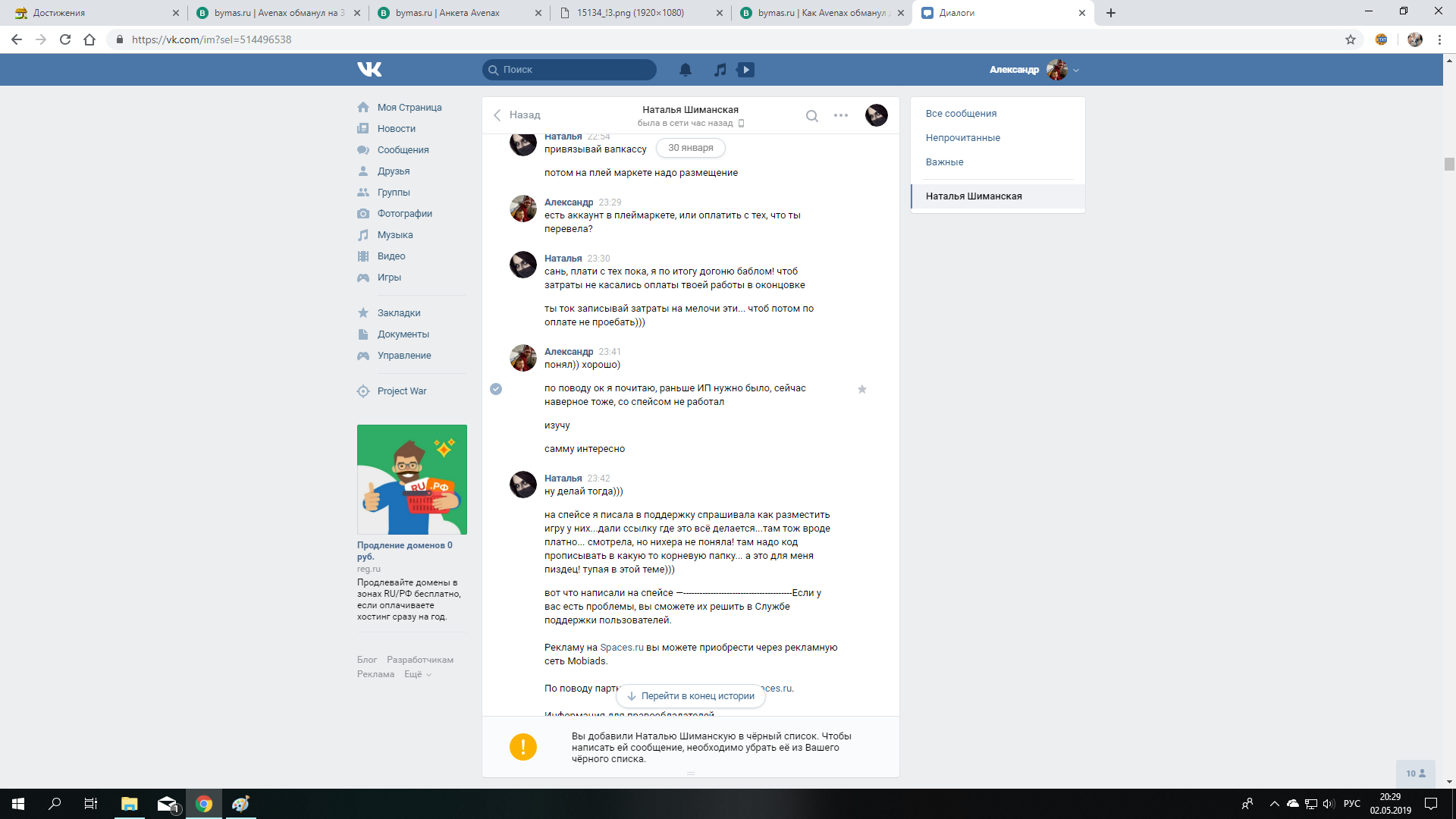The height and width of the screenshot is (819, 1456).
Task: Switch to Непрочитанные messages filter
Action: [962, 138]
